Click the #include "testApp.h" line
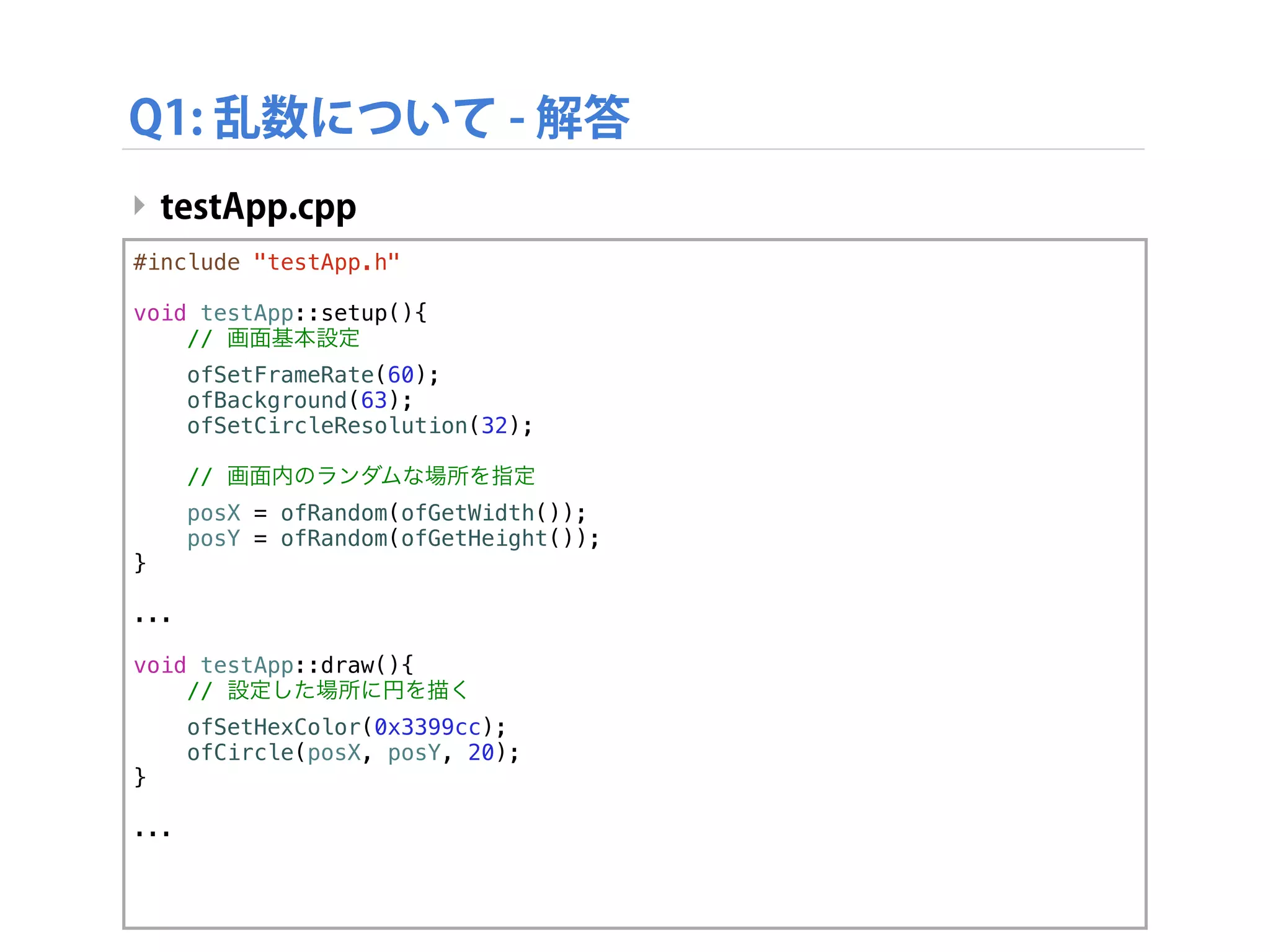 [x=267, y=262]
